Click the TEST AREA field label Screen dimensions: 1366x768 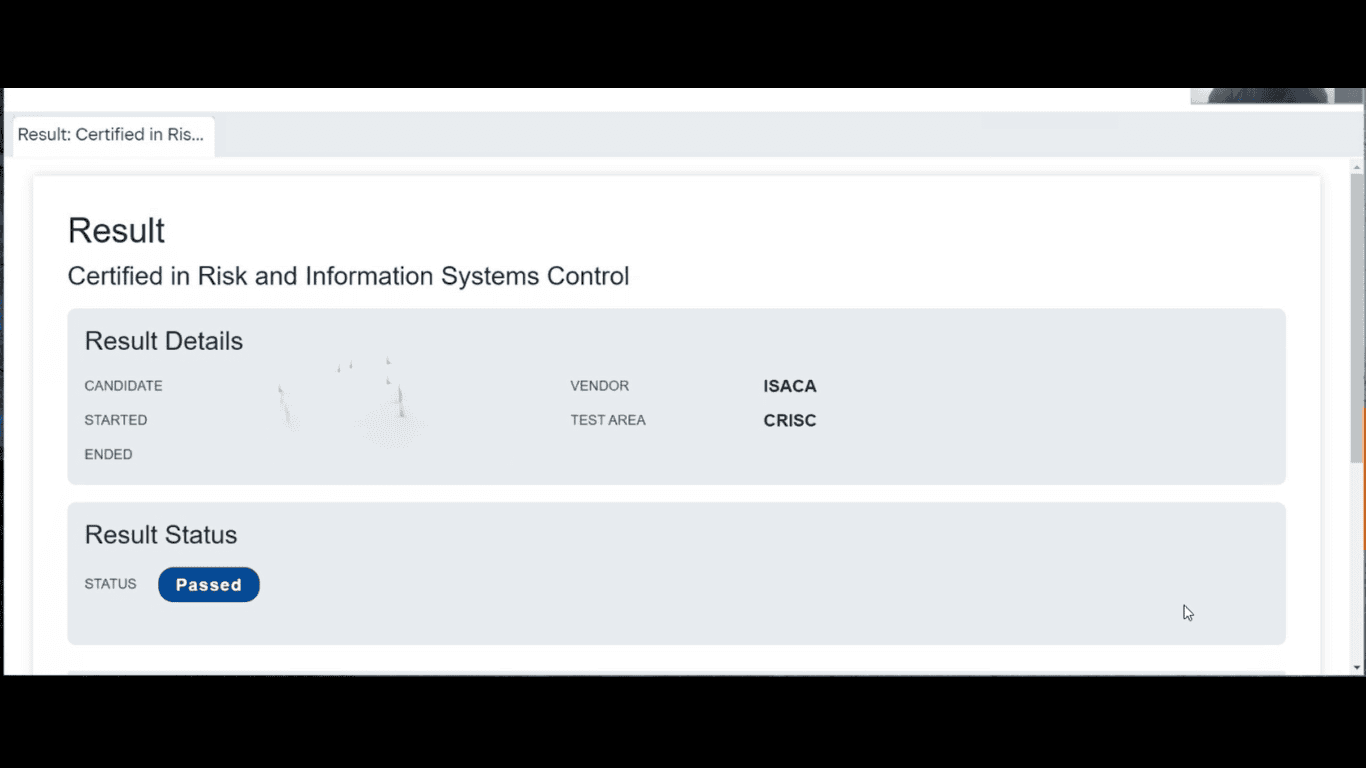tap(608, 420)
